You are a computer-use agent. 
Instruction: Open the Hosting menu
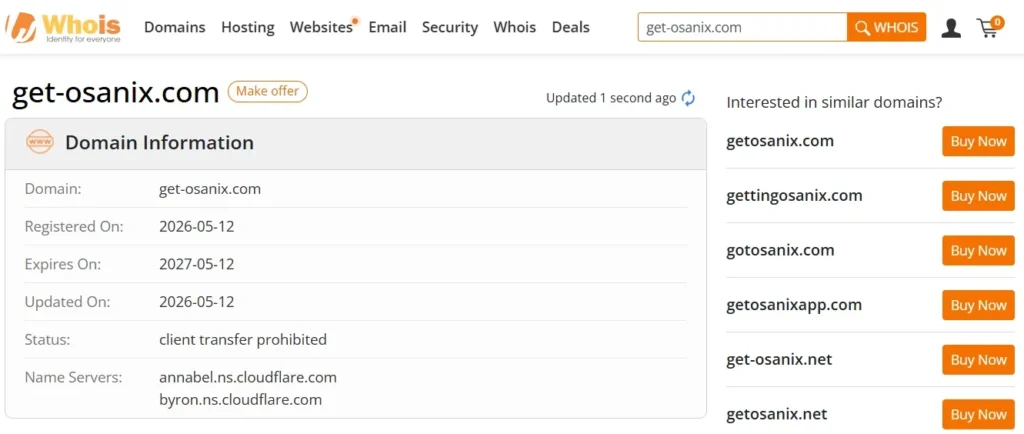(248, 27)
